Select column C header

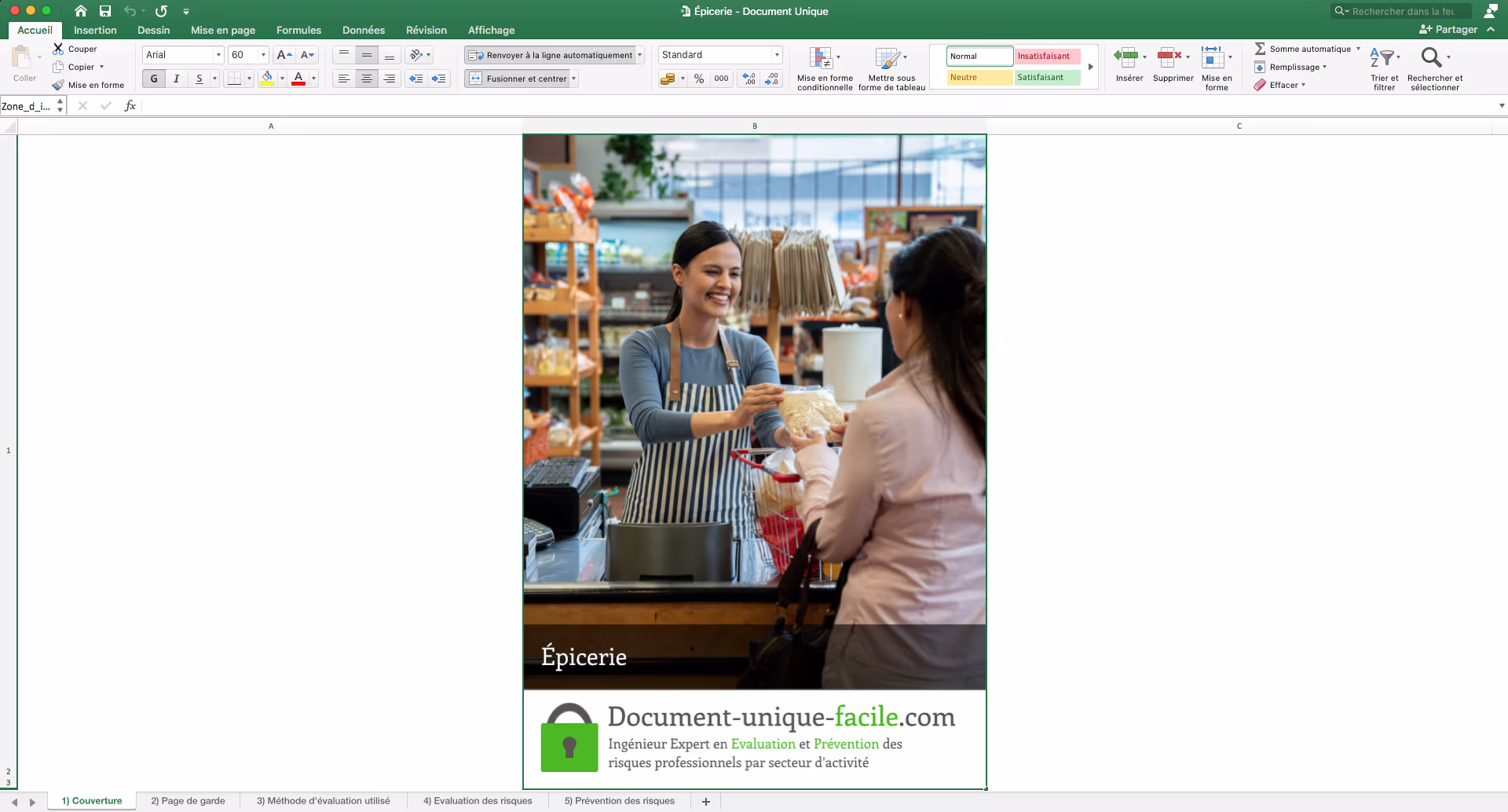(x=1239, y=126)
